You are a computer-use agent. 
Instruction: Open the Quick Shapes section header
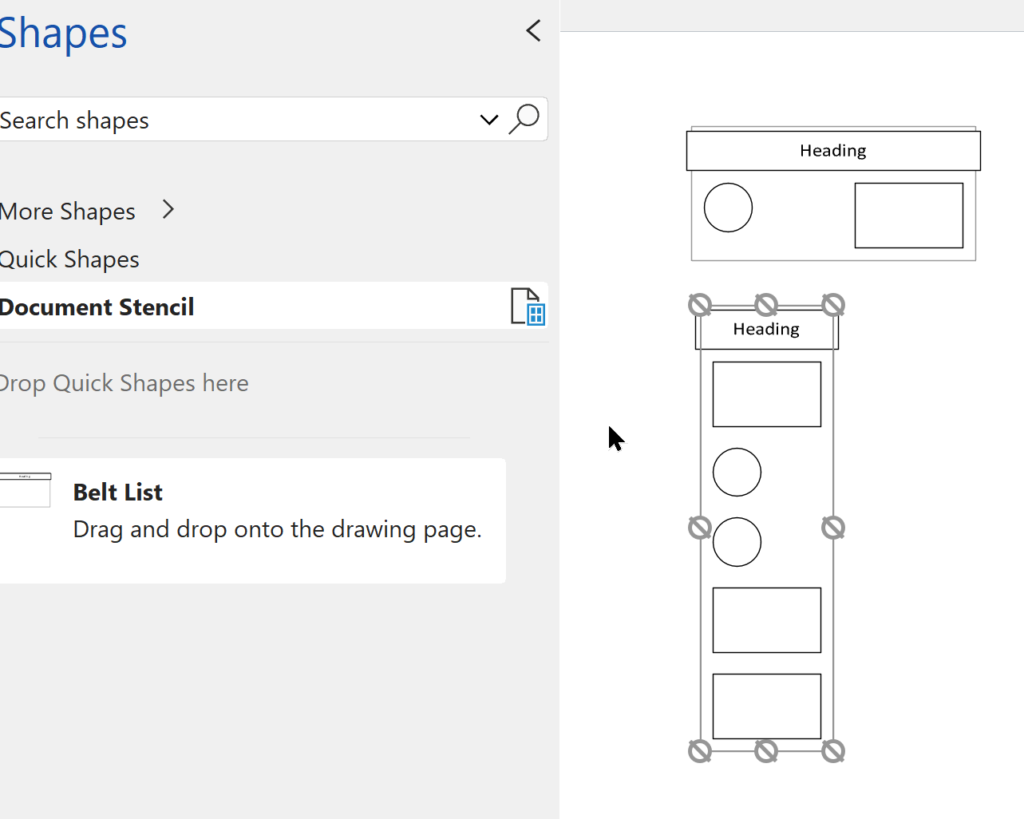point(70,259)
